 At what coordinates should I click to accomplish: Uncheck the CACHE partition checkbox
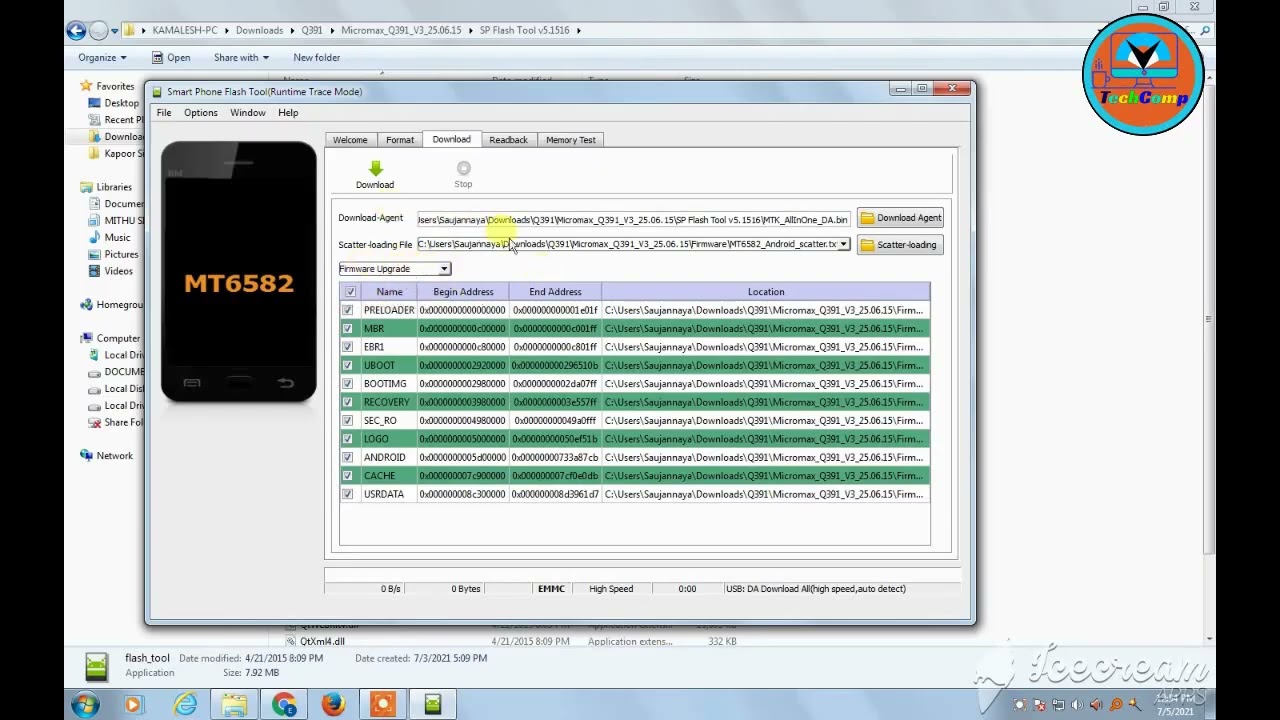[x=348, y=476]
